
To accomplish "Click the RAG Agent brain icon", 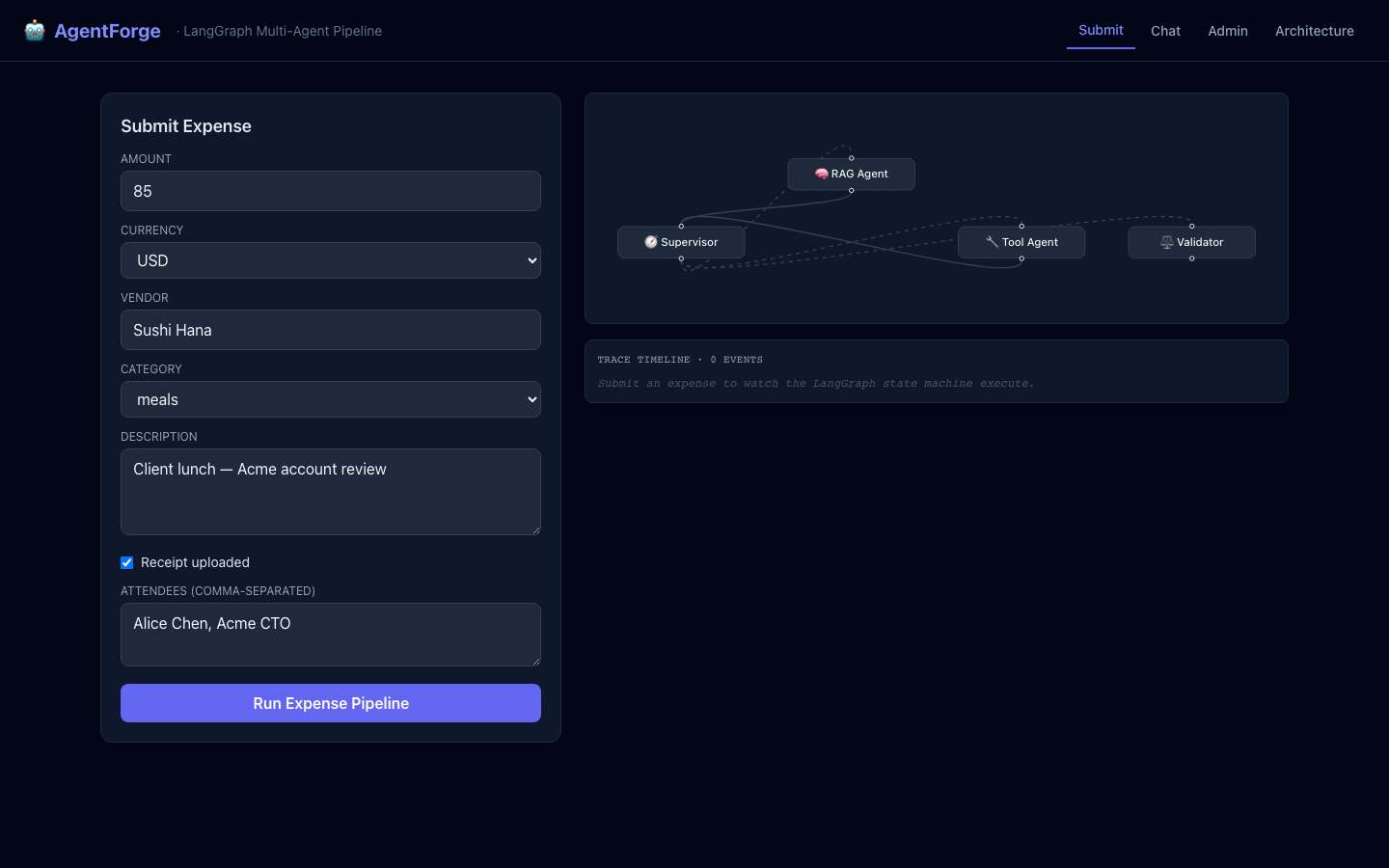I will click(822, 175).
